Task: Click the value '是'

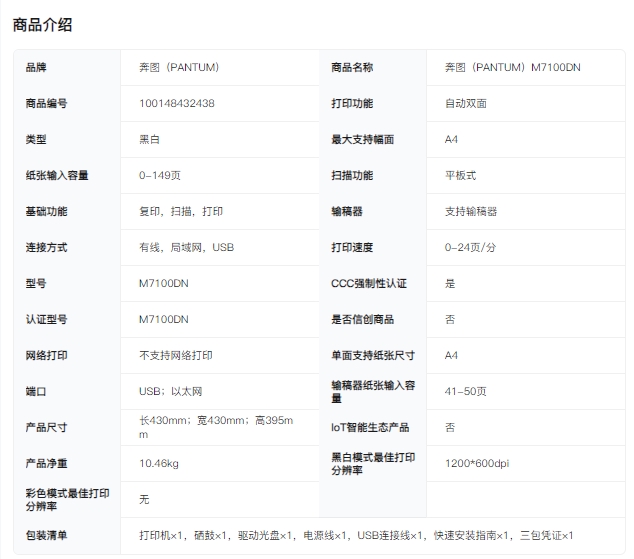Action: pyautogui.click(x=450, y=283)
